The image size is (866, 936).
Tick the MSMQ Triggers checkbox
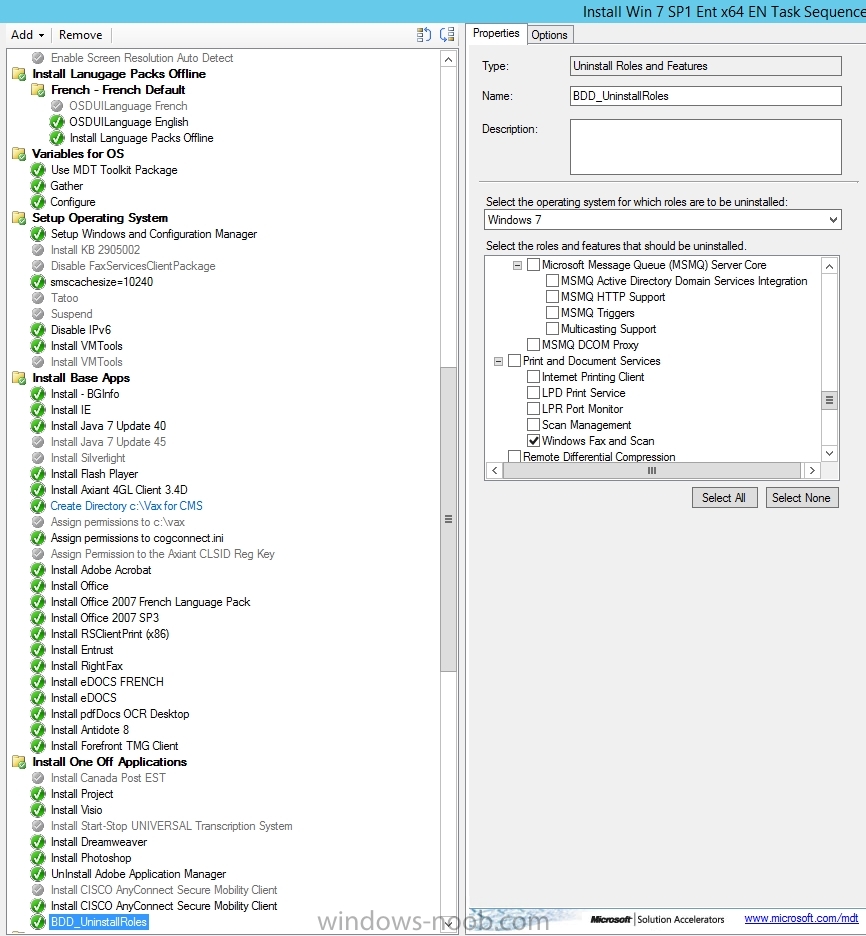pyautogui.click(x=553, y=313)
